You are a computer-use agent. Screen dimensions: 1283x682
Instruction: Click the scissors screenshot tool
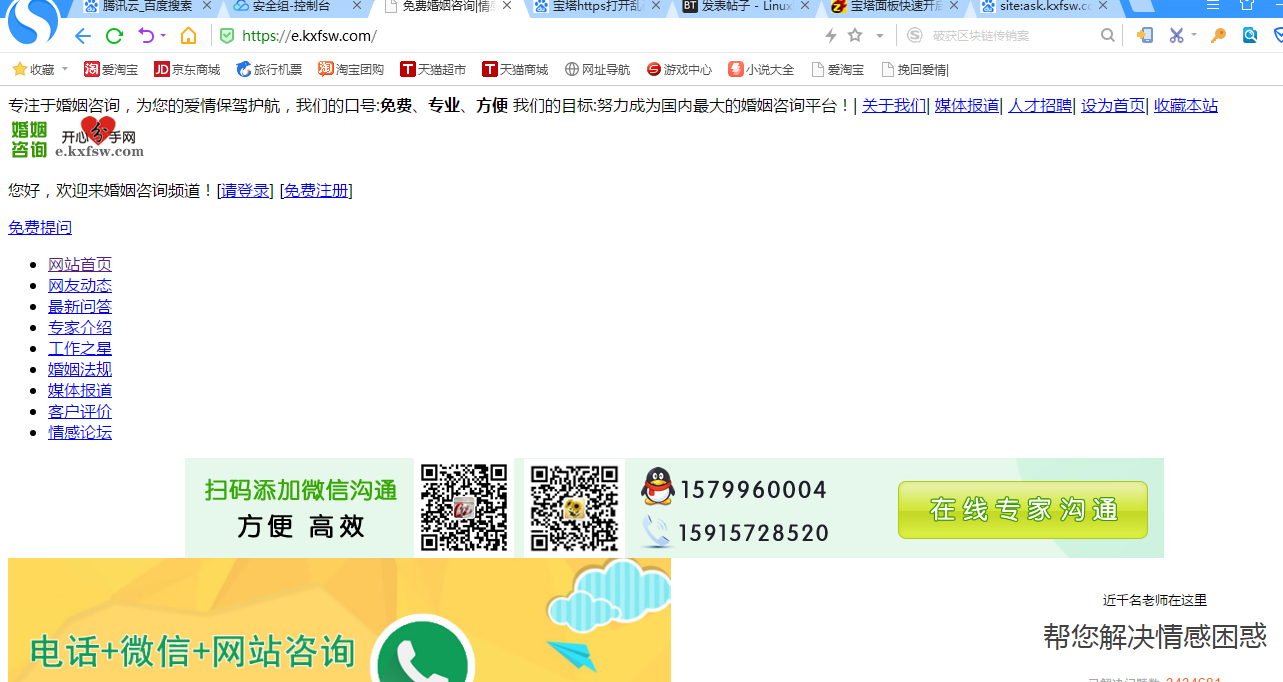coord(1177,36)
